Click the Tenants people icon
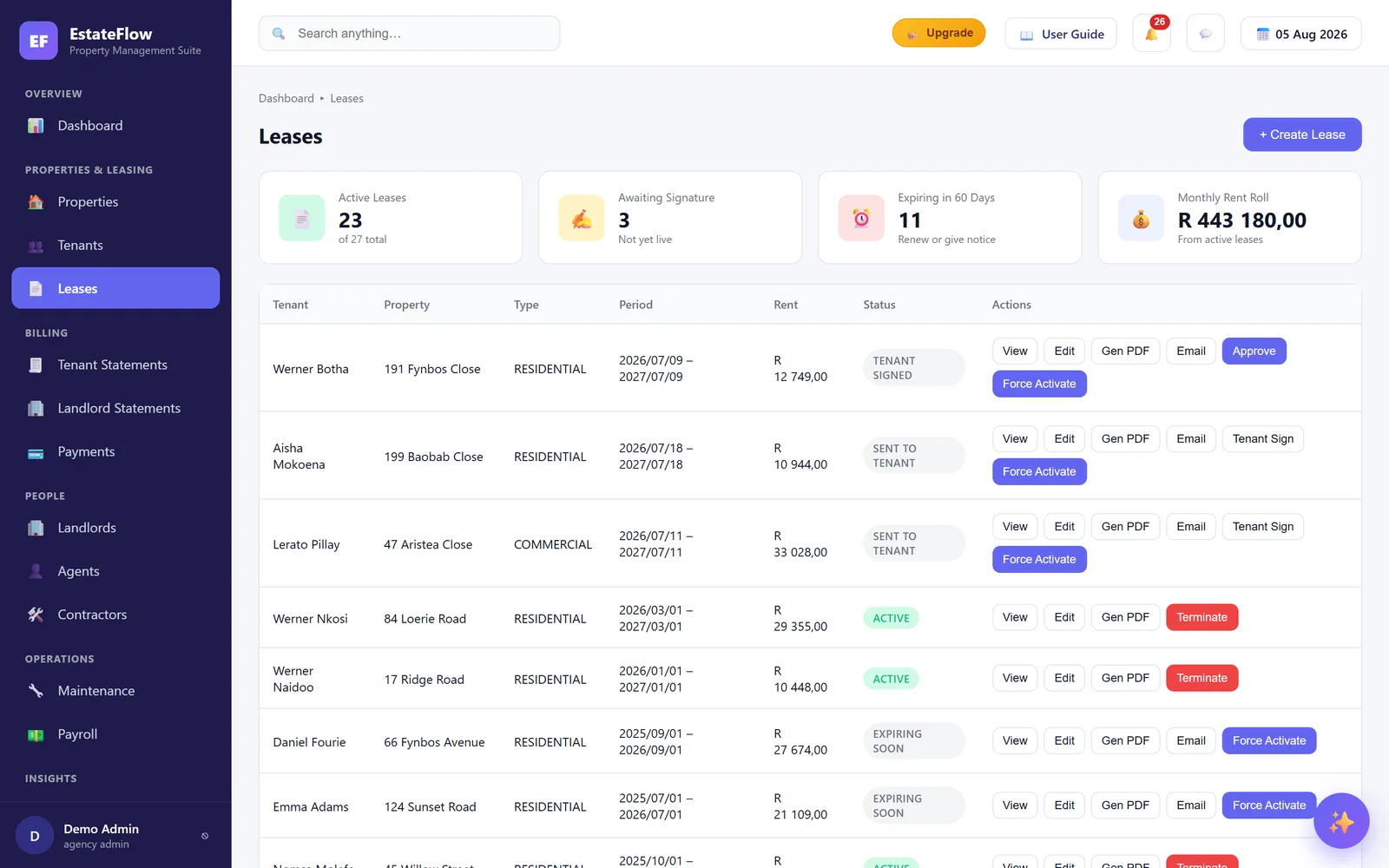 point(36,246)
